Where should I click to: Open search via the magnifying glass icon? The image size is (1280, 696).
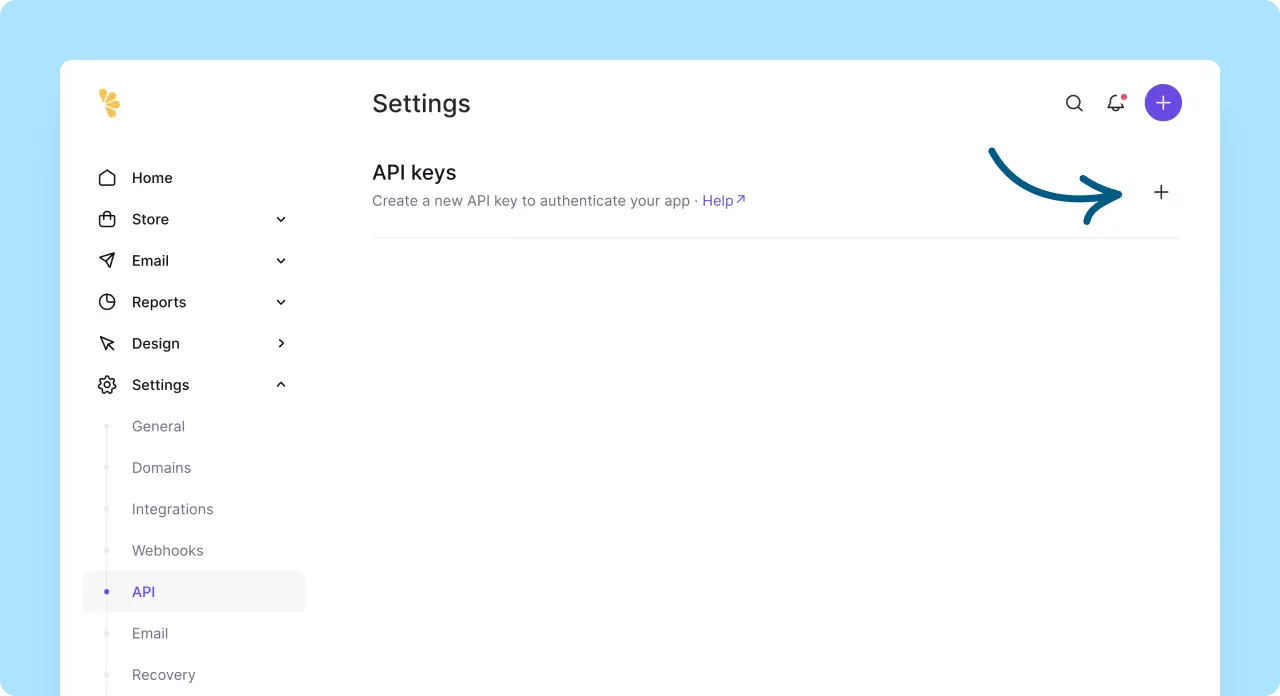(x=1074, y=103)
